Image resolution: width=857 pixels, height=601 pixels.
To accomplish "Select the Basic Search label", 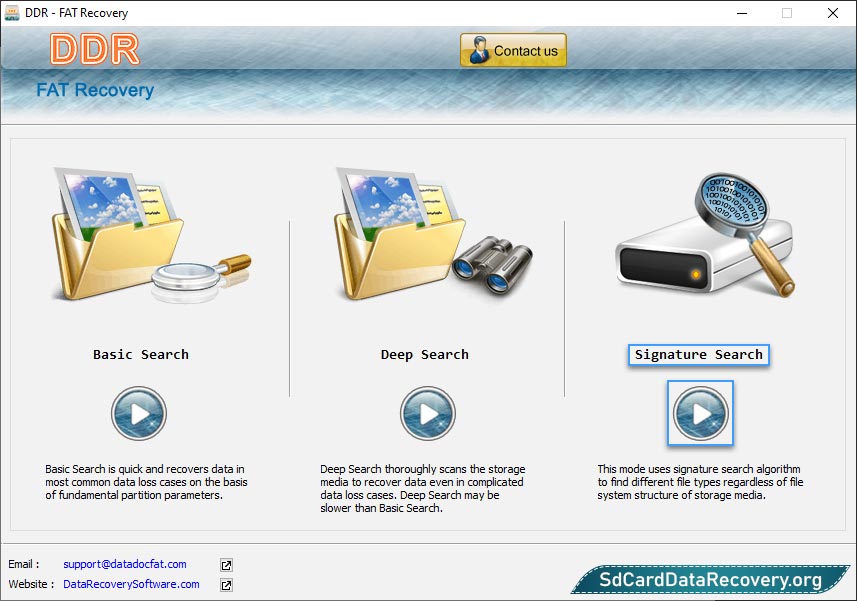I will pos(140,354).
